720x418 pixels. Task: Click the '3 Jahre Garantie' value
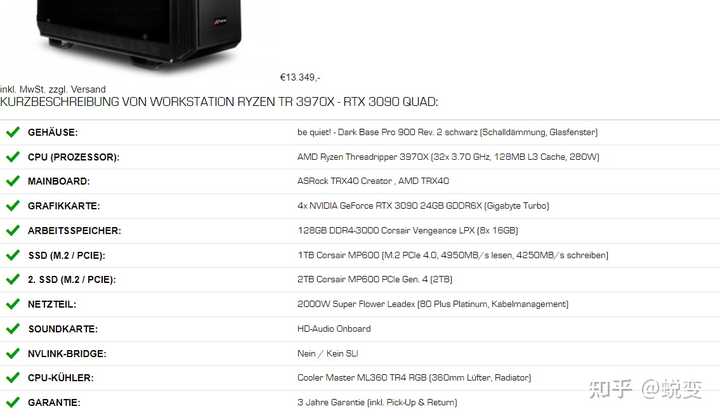click(x=377, y=403)
